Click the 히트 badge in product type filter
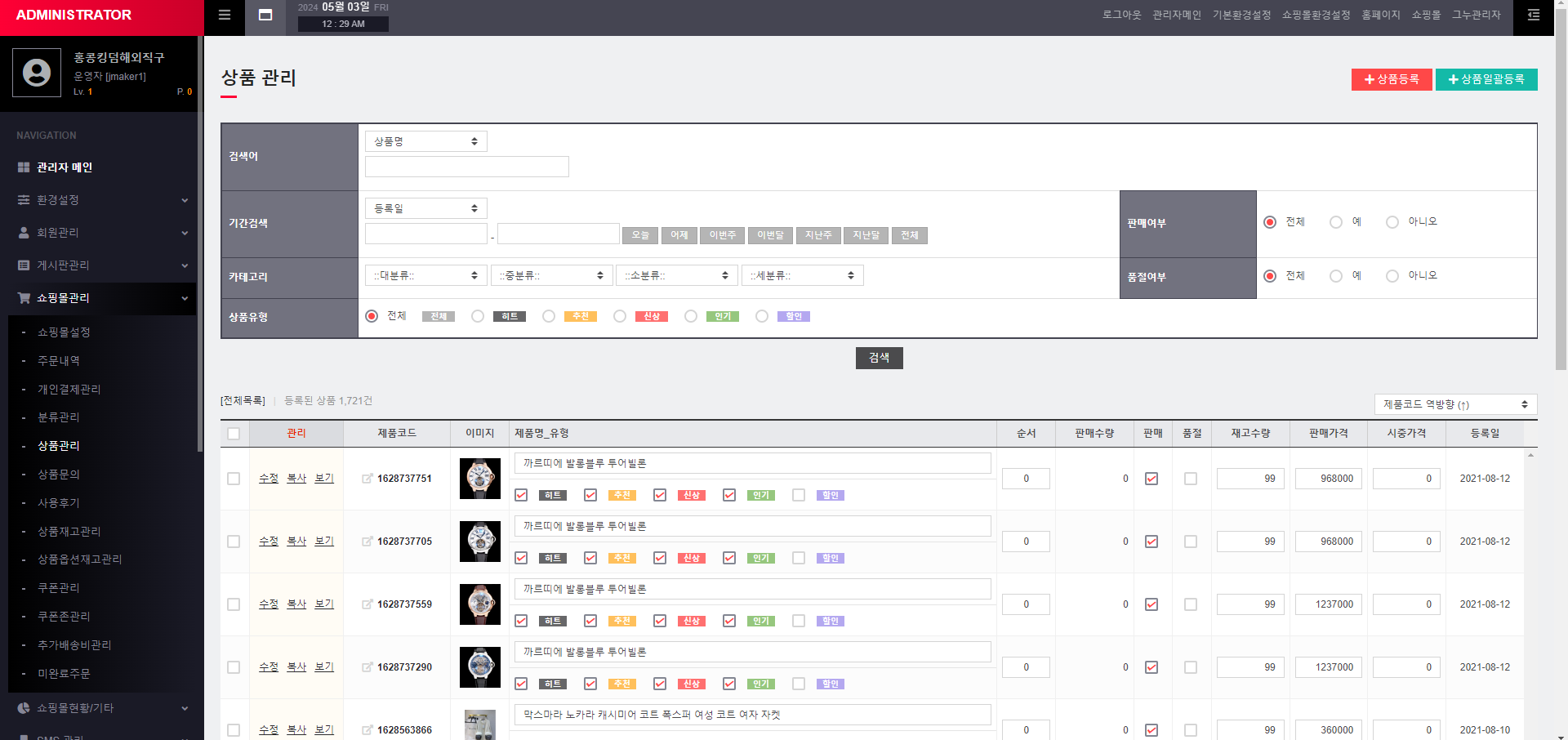The height and width of the screenshot is (740, 1568). point(510,317)
